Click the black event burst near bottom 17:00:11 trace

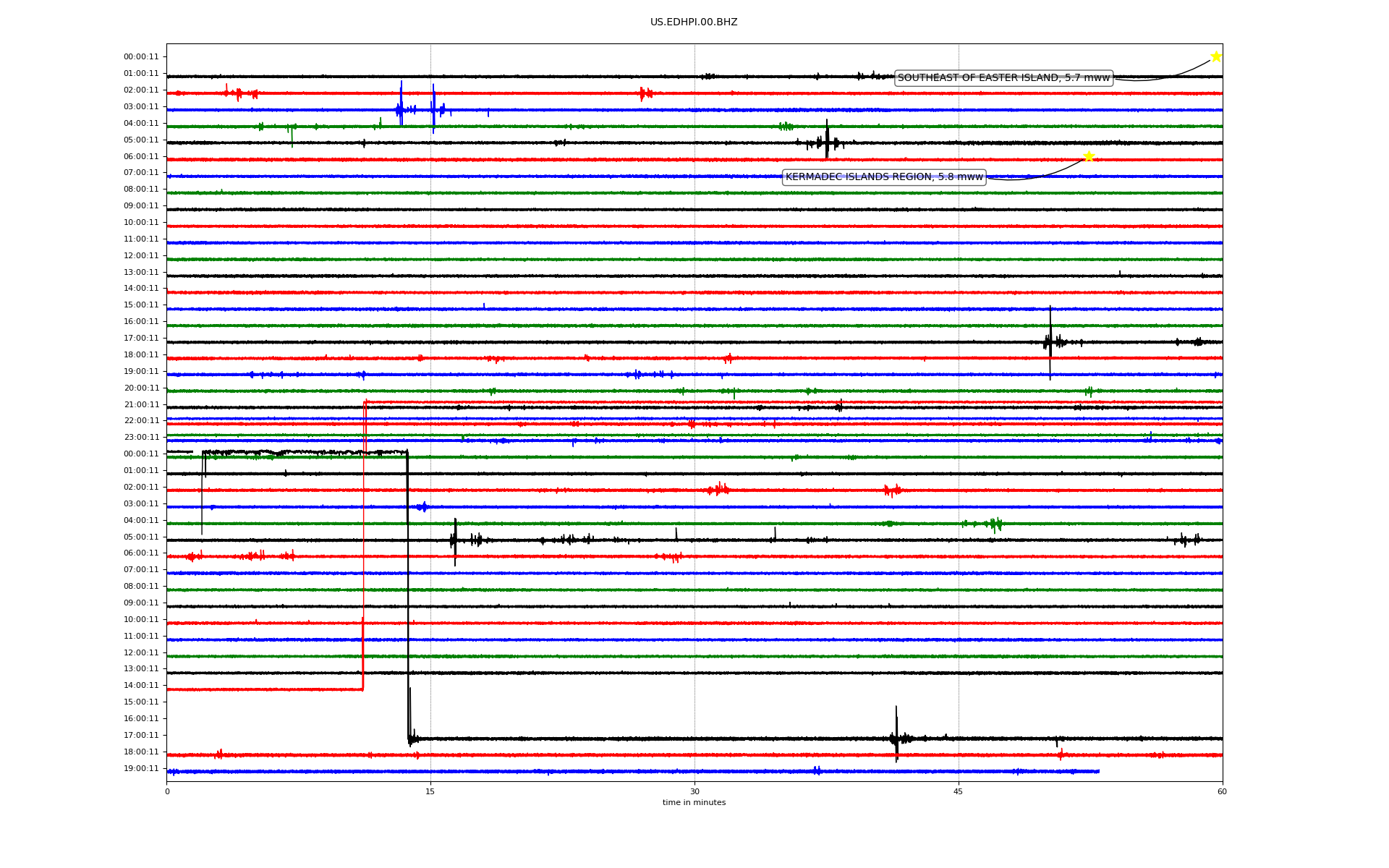pyautogui.click(x=896, y=738)
